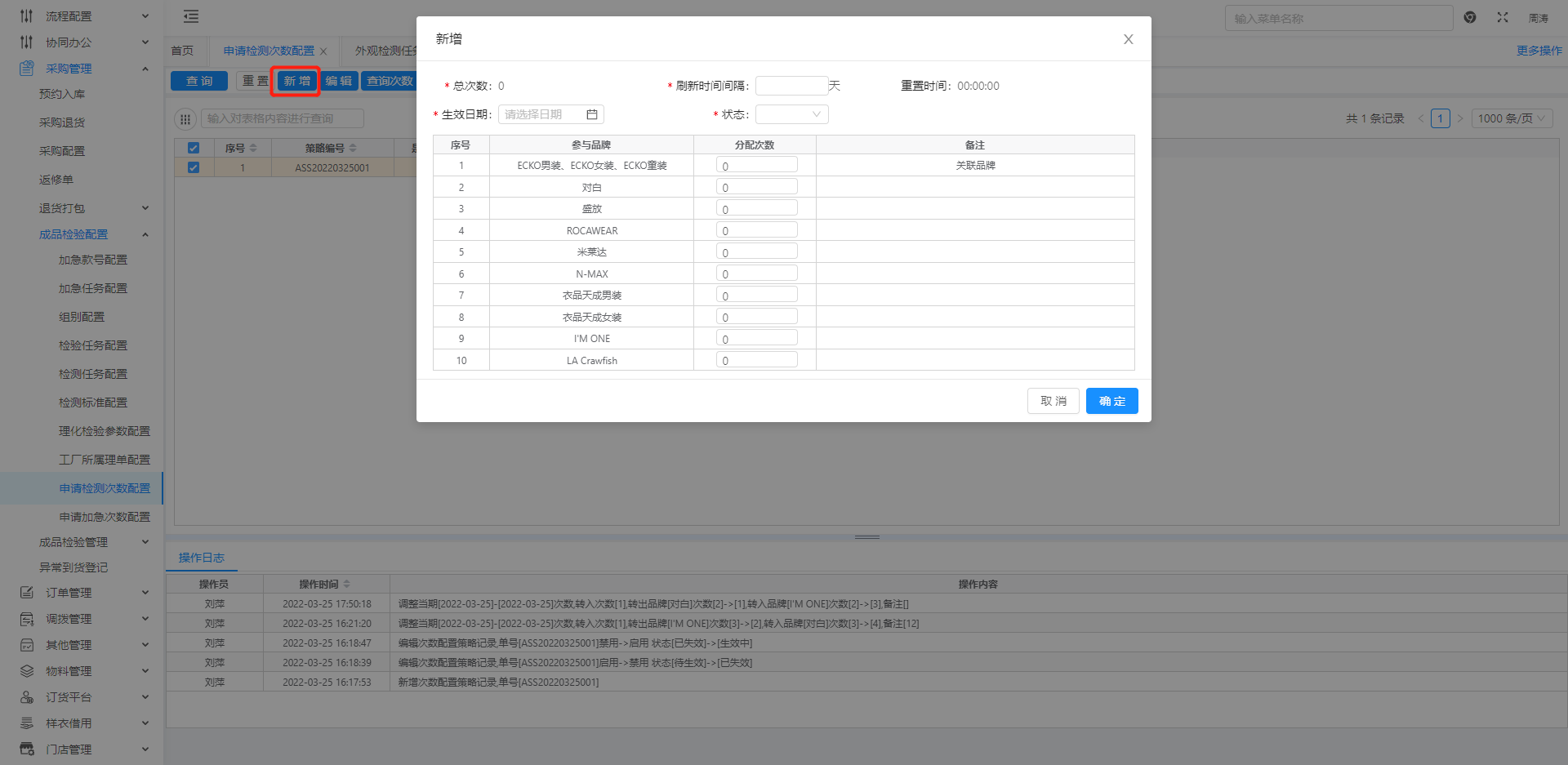
Task: Click the 取消 button in dialog
Action: coord(1053,401)
